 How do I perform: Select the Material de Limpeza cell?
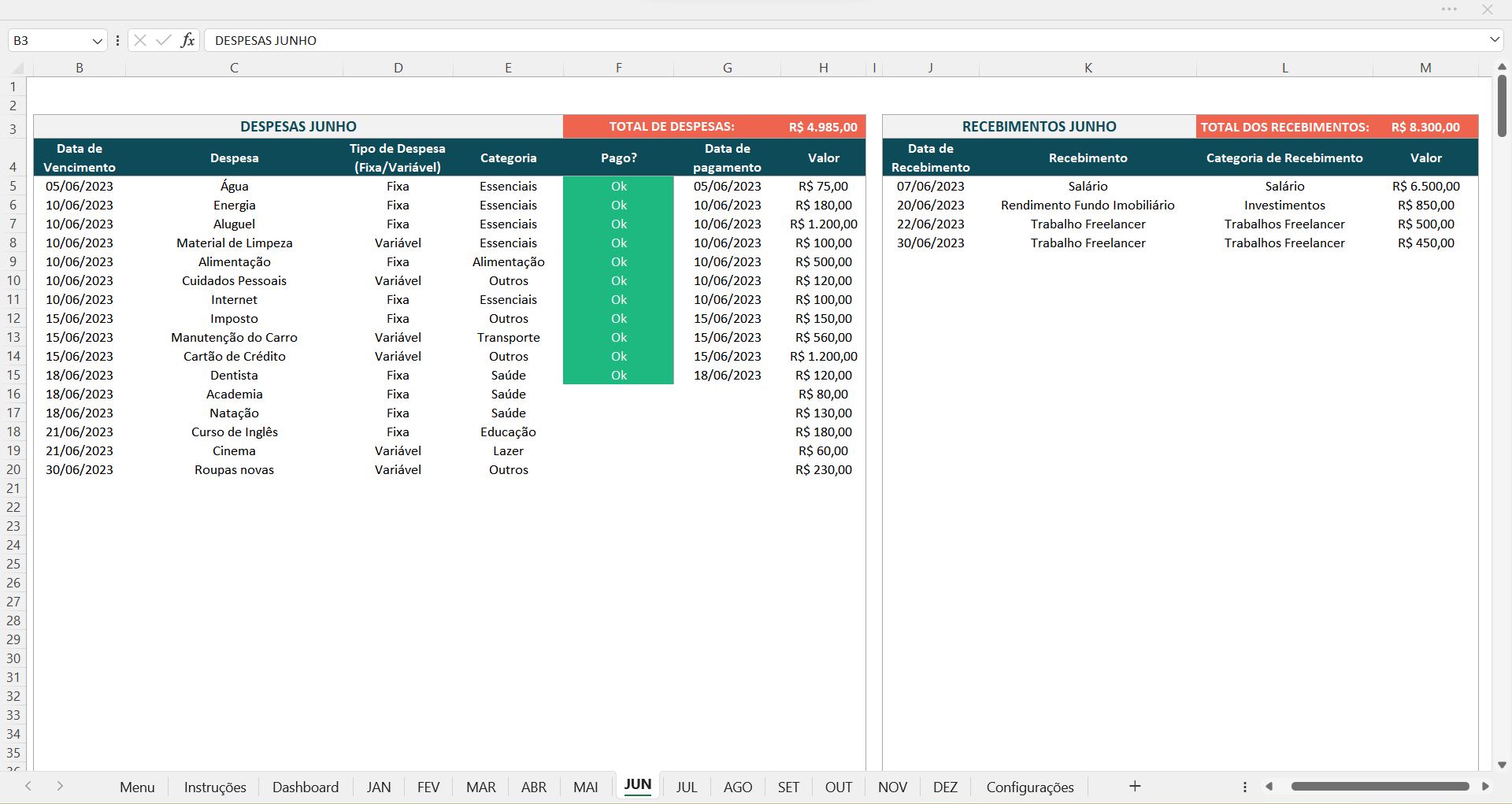pyautogui.click(x=234, y=243)
